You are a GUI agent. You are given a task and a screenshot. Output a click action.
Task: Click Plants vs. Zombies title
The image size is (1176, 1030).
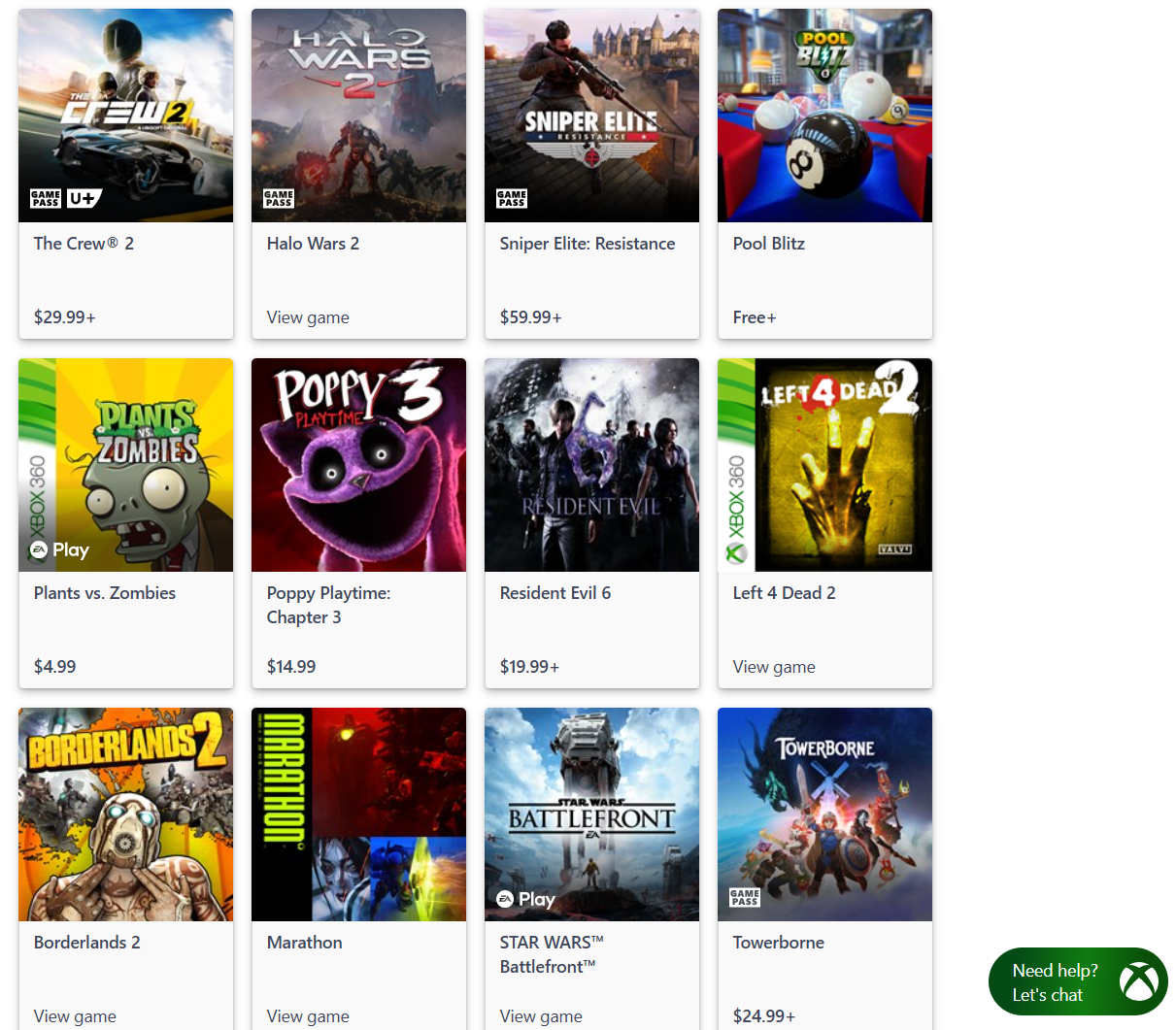(x=105, y=593)
